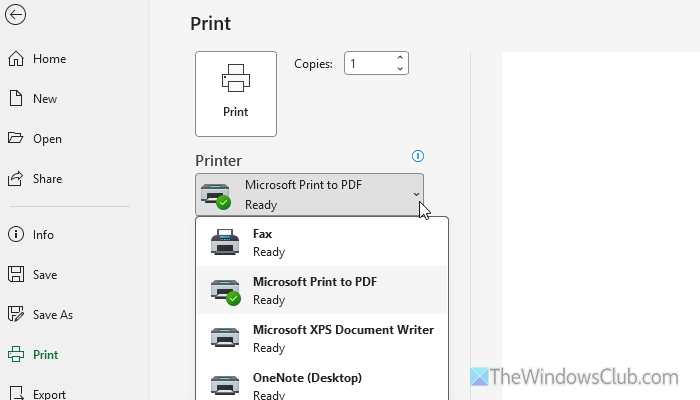Image resolution: width=700 pixels, height=400 pixels.
Task: Open the Info page label
Action: coord(43,234)
